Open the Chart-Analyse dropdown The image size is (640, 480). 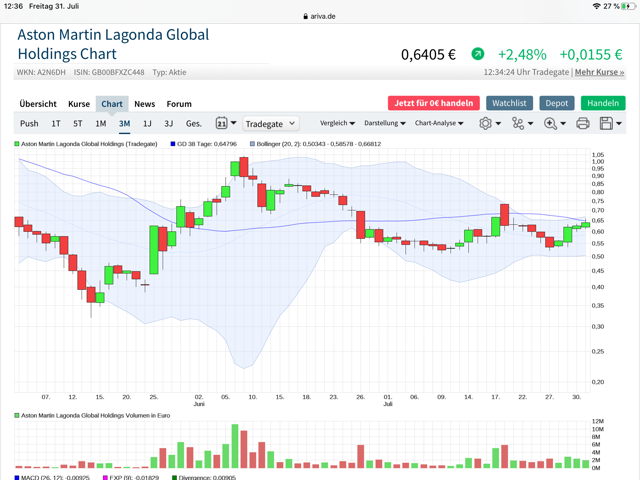click(439, 123)
